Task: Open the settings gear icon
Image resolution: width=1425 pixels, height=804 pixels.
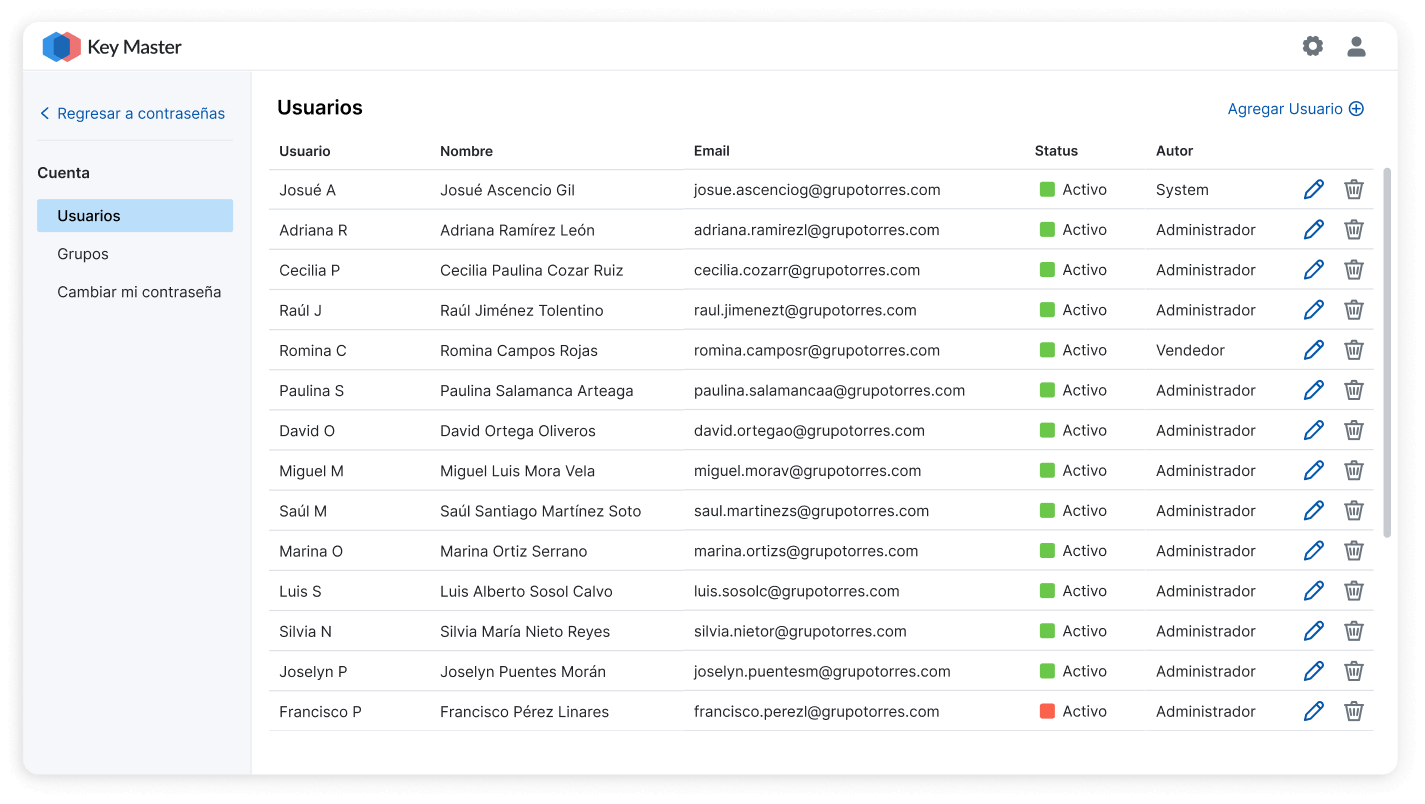Action: tap(1312, 46)
